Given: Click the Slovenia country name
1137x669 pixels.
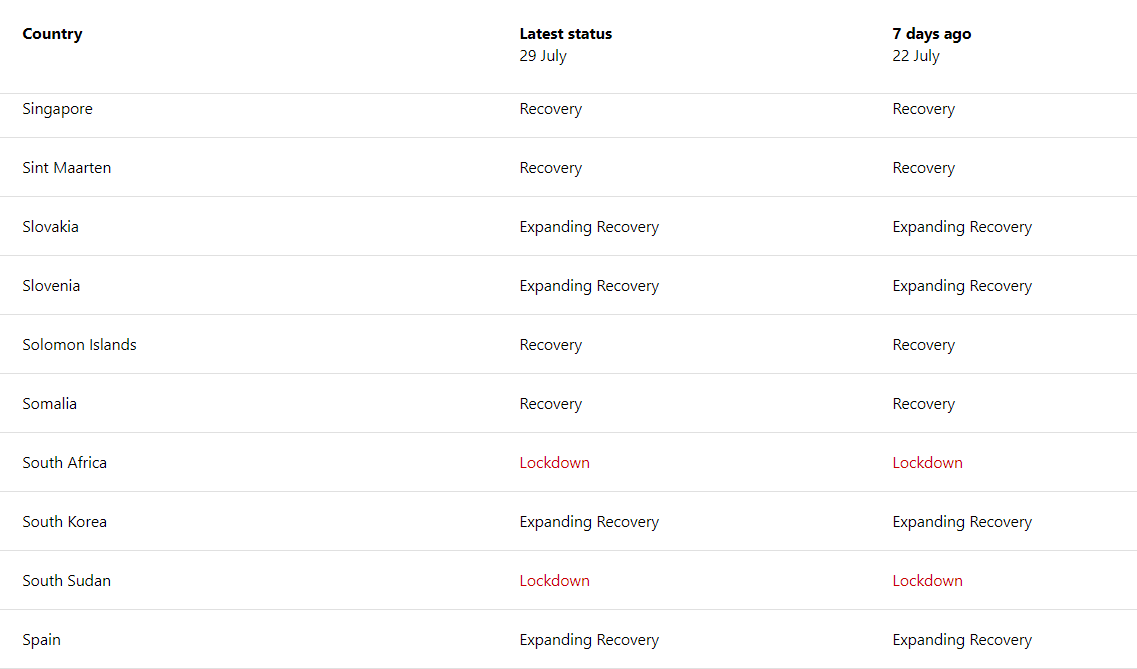Looking at the screenshot, I should point(51,286).
